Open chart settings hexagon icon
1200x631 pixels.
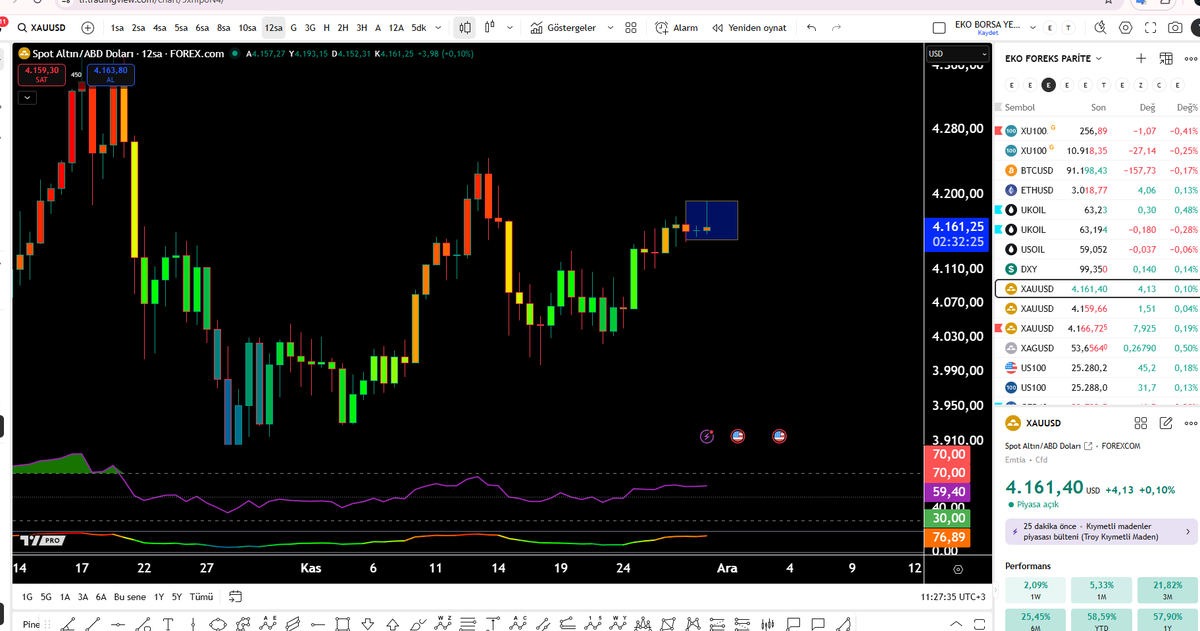(1126, 28)
